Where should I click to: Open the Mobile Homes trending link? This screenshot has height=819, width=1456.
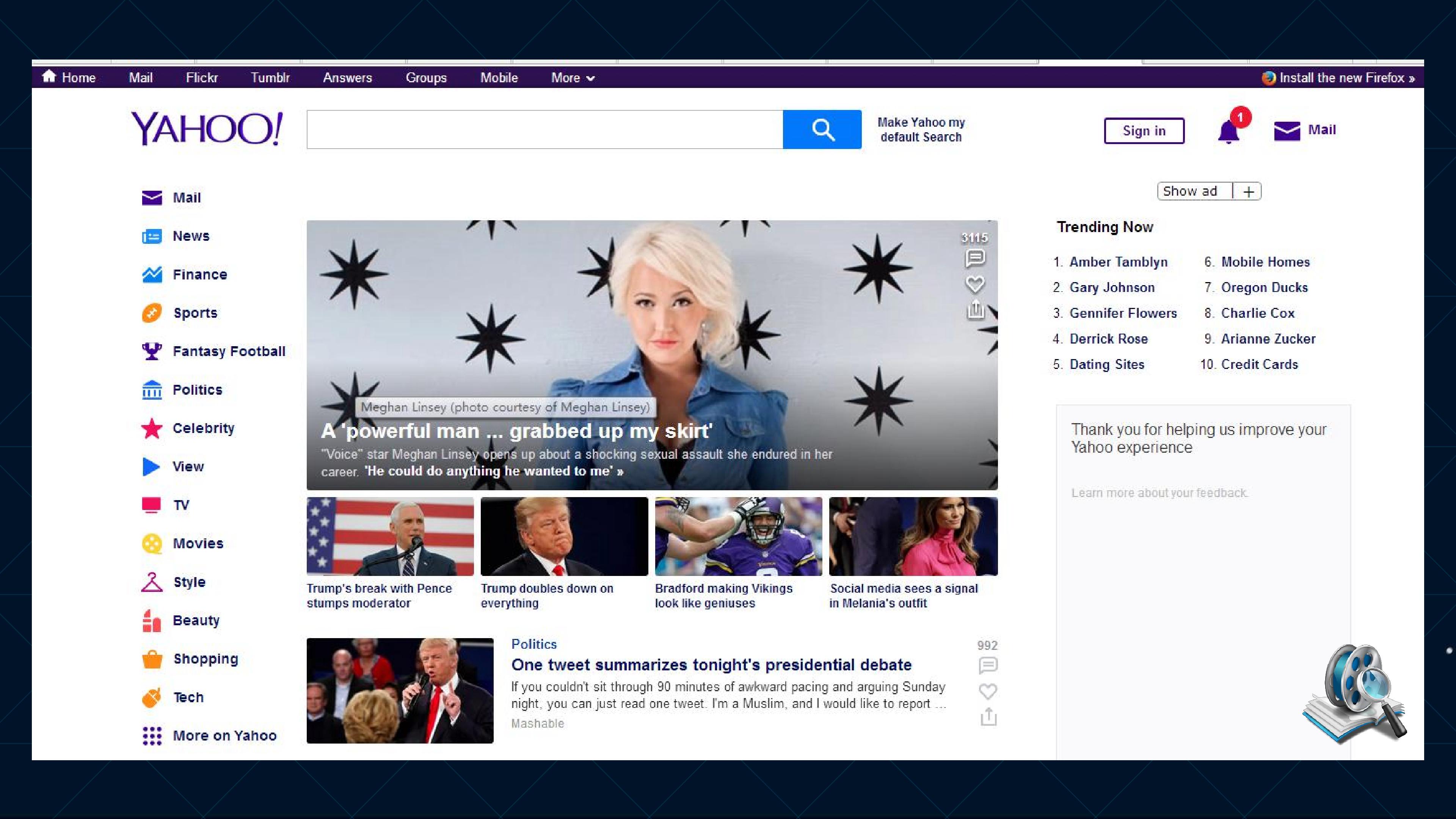click(x=1266, y=262)
